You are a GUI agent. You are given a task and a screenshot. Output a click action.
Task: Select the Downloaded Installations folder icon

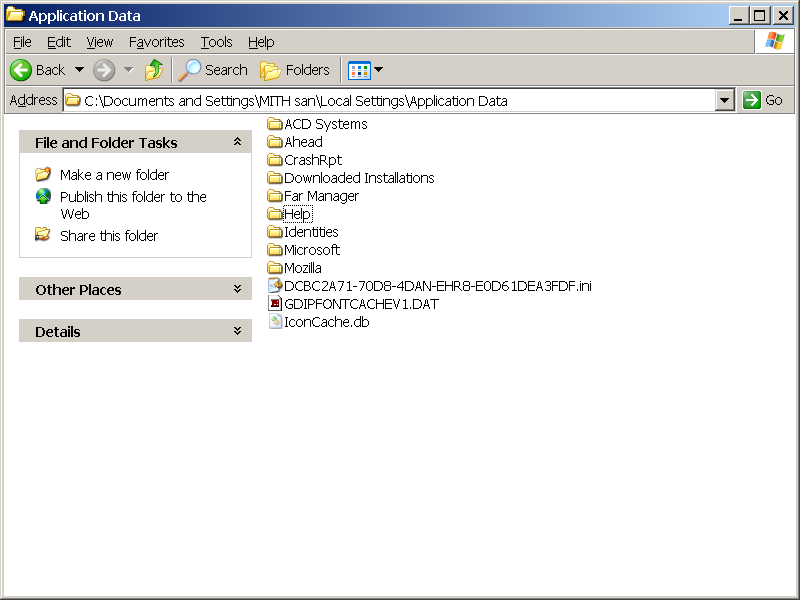(274, 178)
